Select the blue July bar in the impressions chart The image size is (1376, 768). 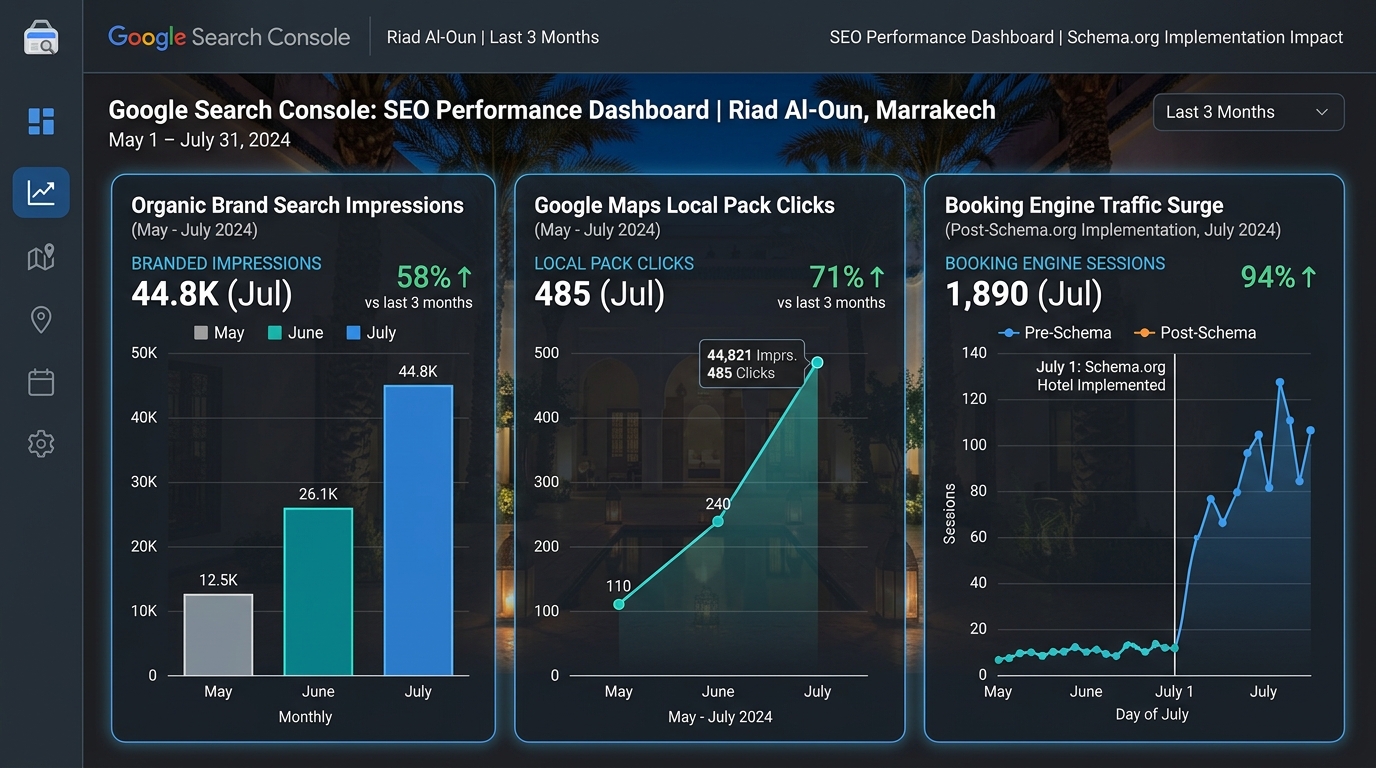click(418, 531)
